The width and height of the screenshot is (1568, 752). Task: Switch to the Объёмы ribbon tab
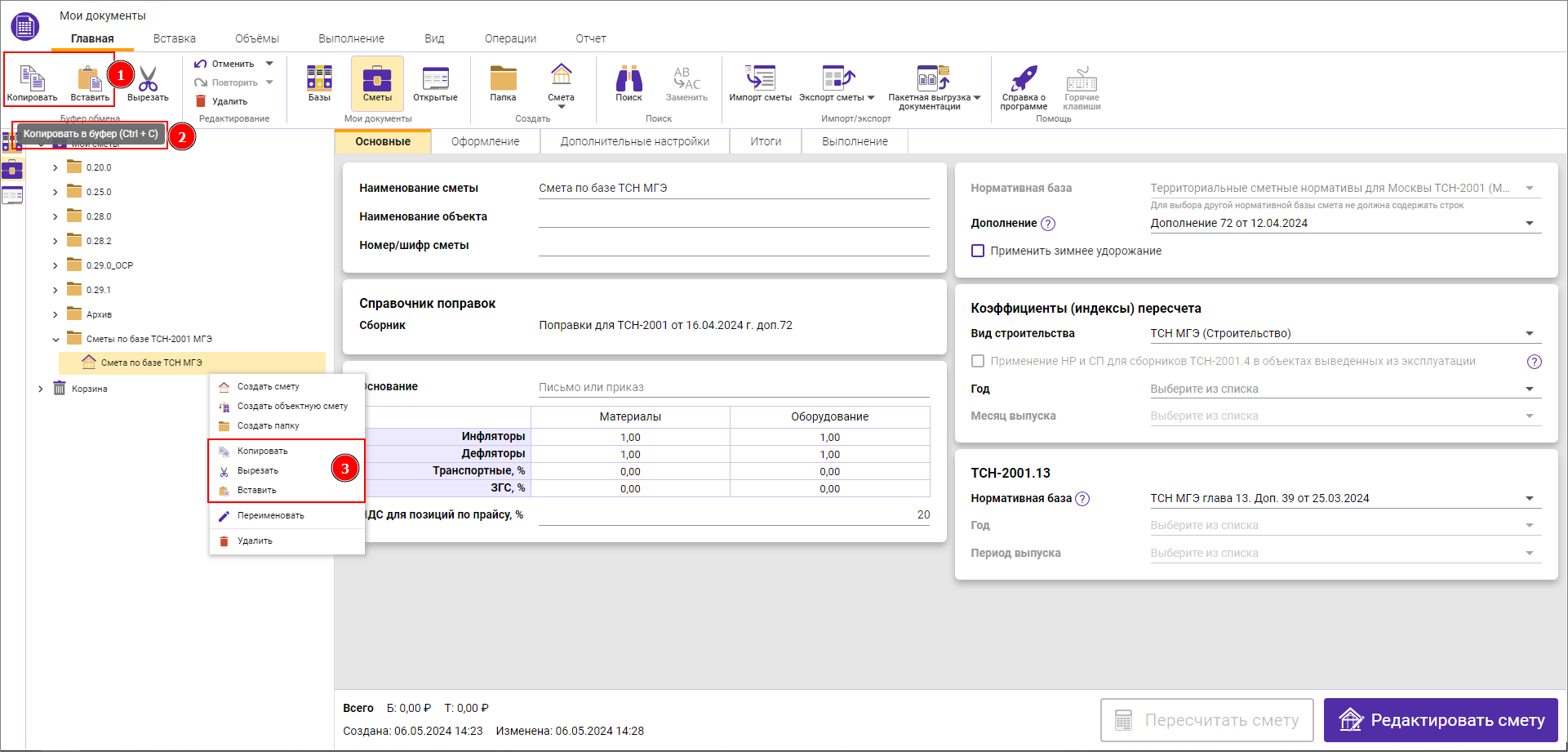[x=257, y=38]
